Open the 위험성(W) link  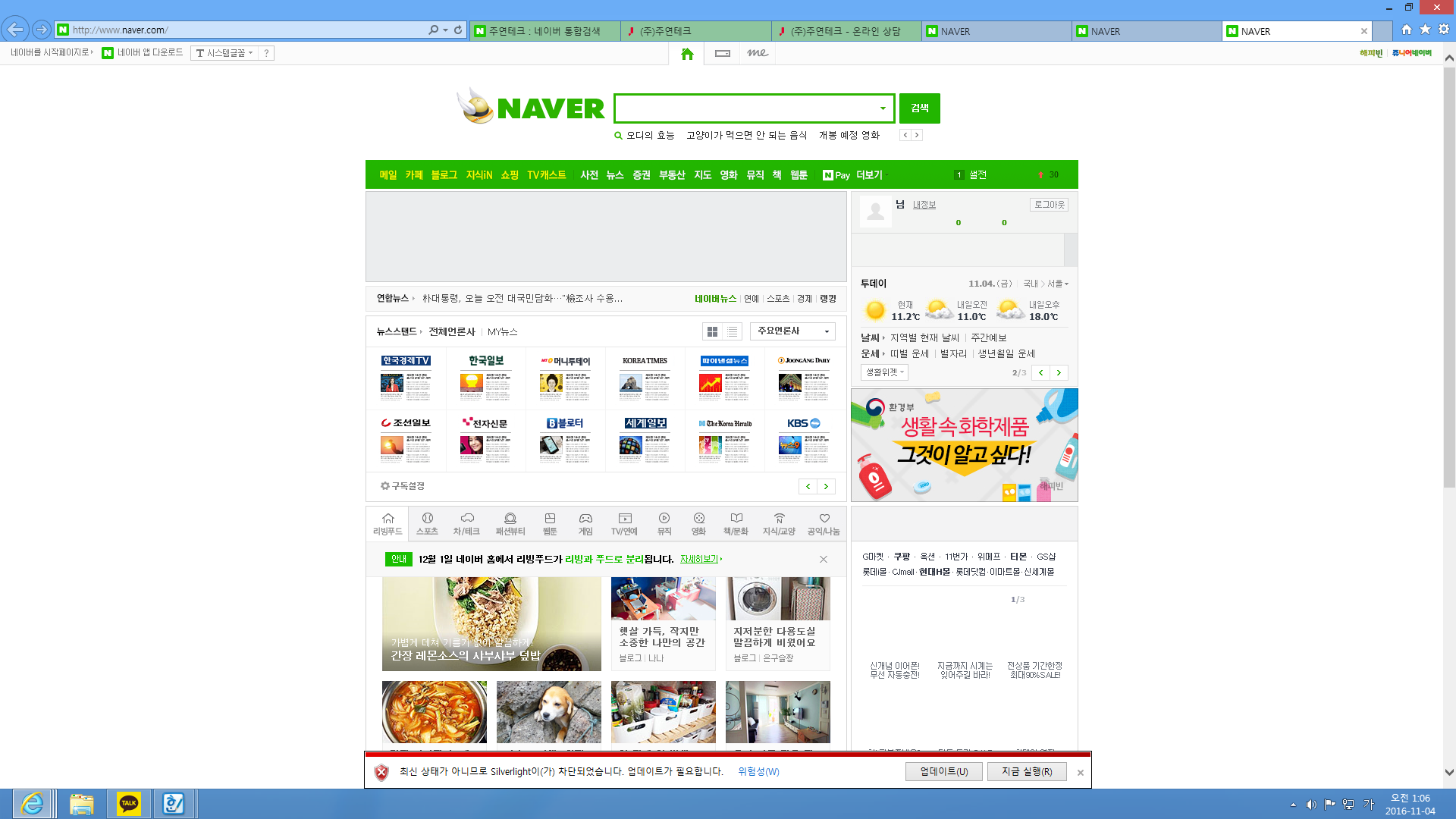pos(758,771)
